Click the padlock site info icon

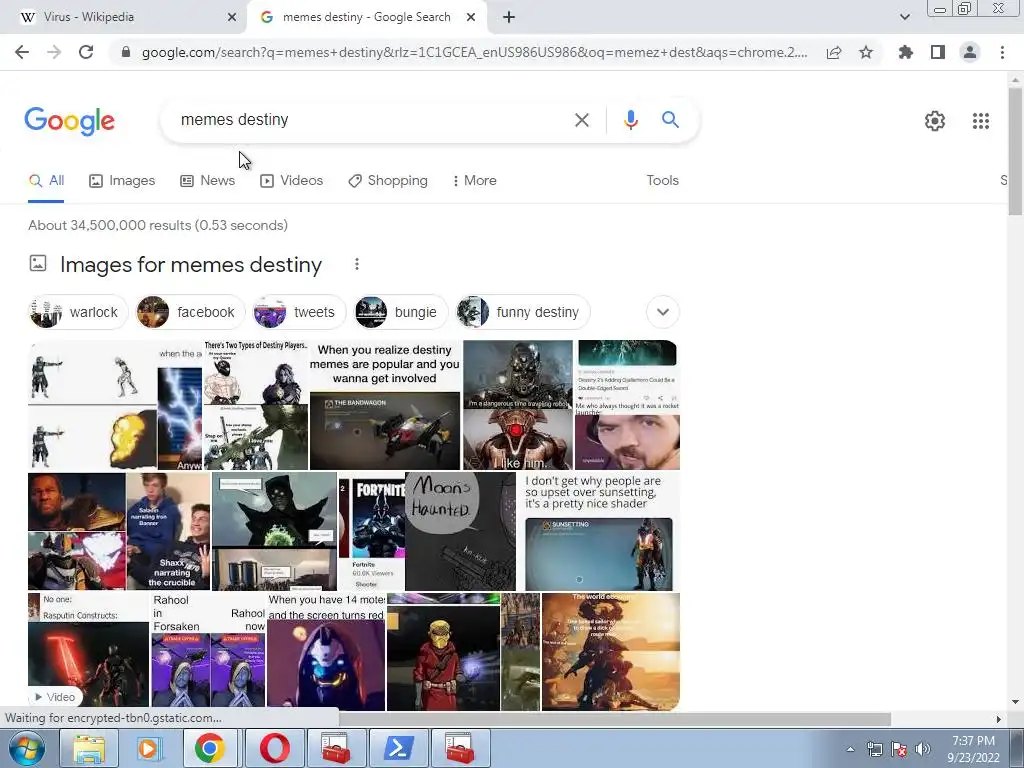(126, 52)
